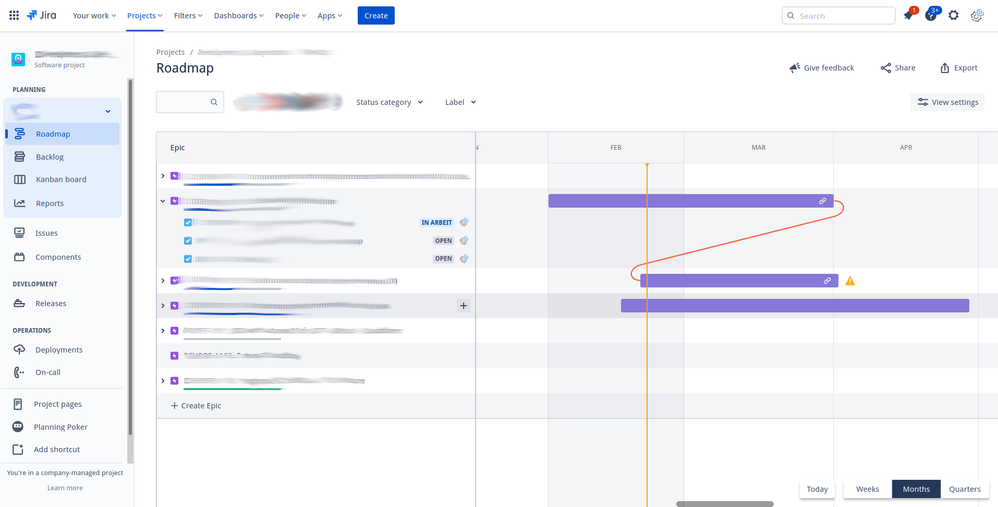This screenshot has width=998, height=507.
Task: Open the app switcher grid icon
Action: pos(14,15)
